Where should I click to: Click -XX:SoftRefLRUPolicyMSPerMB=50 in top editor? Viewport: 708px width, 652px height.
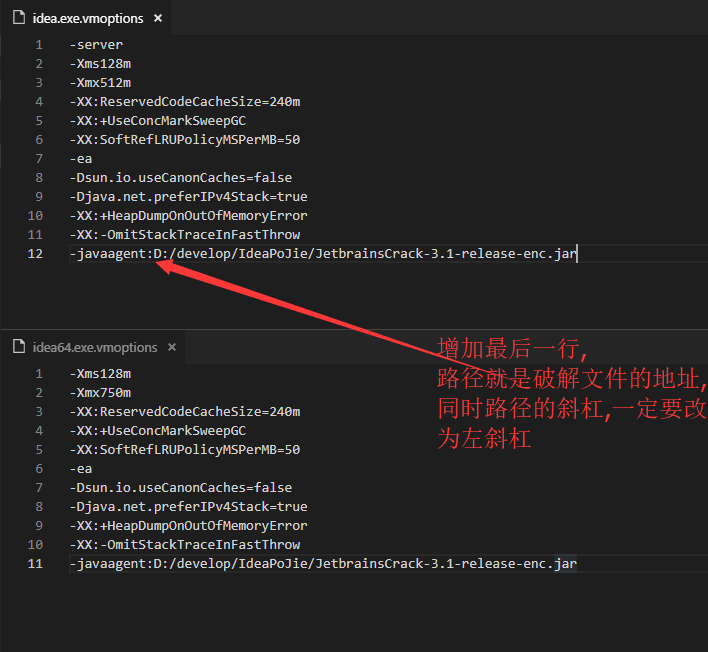[x=185, y=140]
